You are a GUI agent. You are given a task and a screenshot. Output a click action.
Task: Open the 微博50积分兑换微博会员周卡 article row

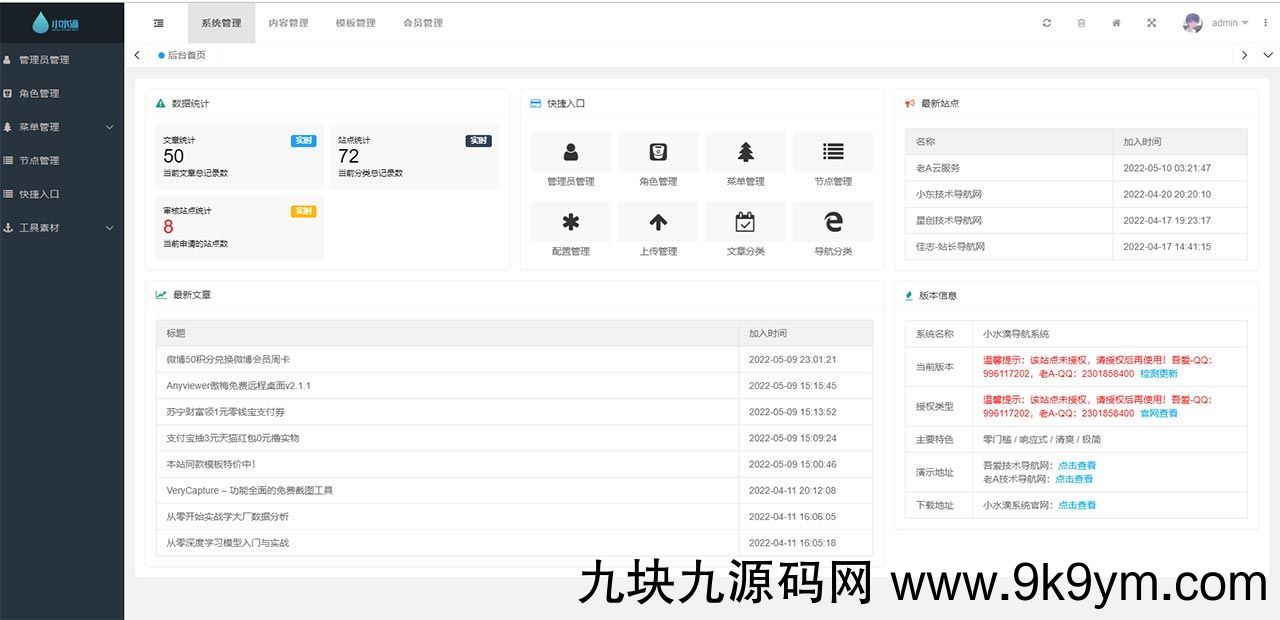pyautogui.click(x=228, y=359)
